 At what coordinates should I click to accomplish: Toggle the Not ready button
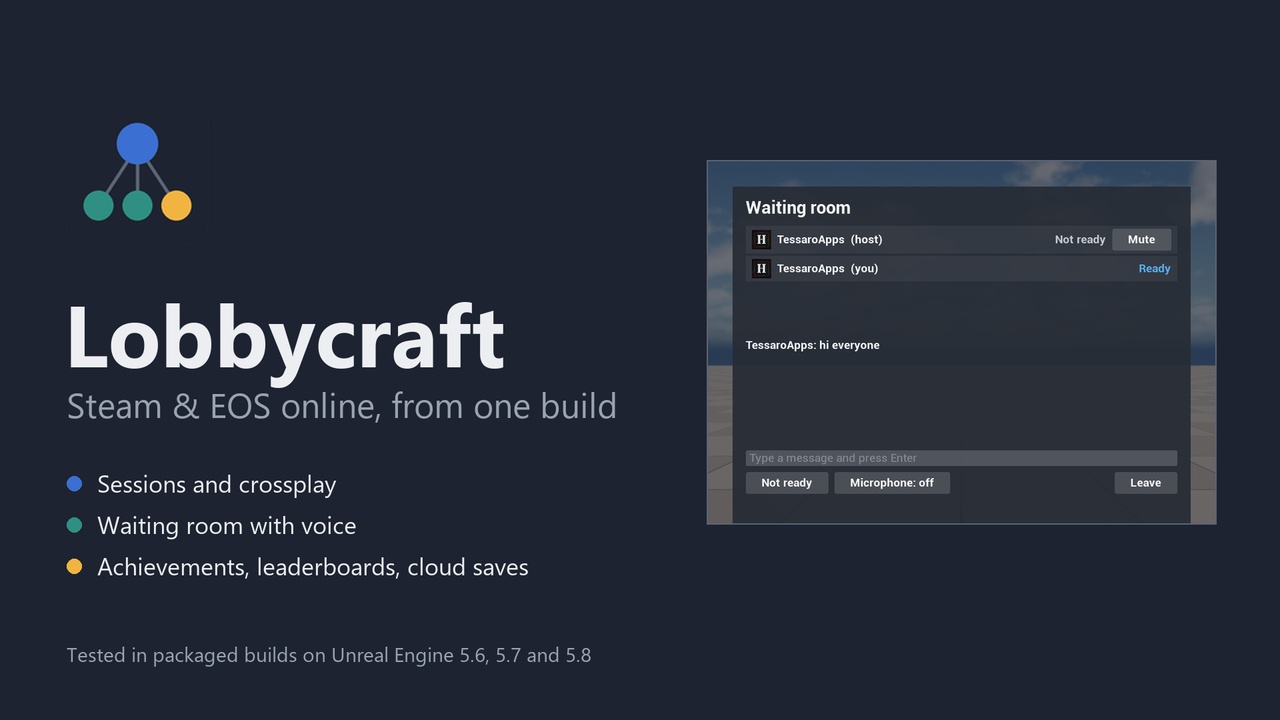point(786,483)
